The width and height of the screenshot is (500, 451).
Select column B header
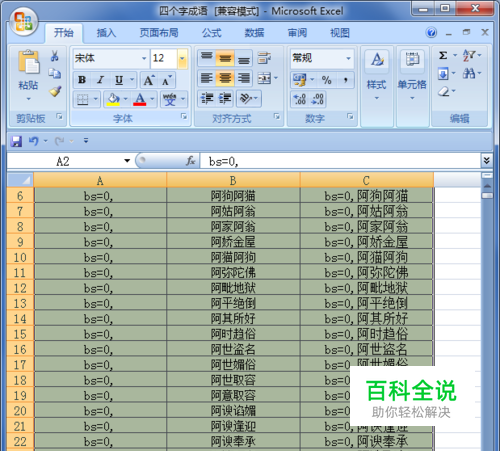[x=233, y=180]
